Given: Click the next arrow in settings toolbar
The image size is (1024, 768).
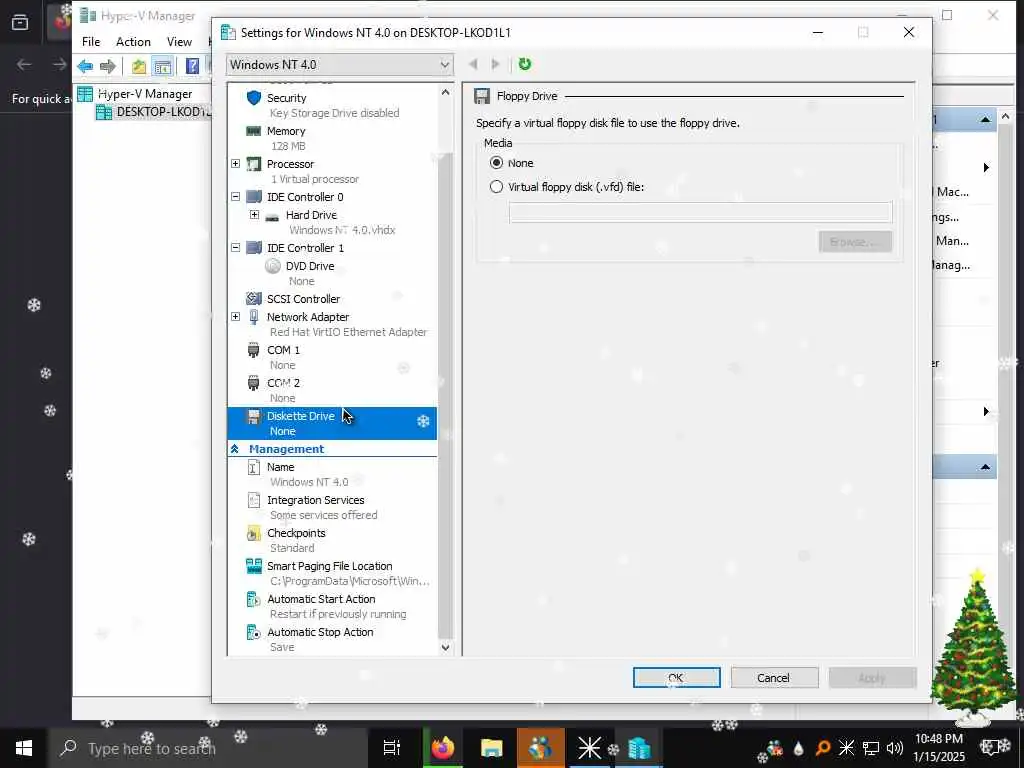Looking at the screenshot, I should (495, 64).
